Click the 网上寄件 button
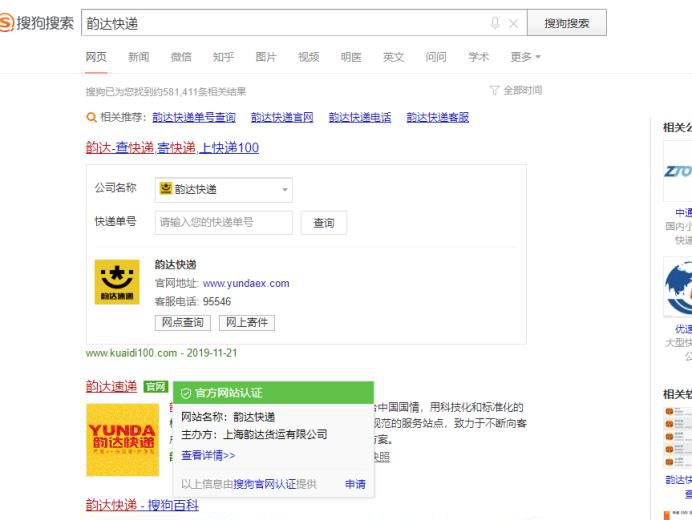Image resolution: width=692 pixels, height=520 pixels. [247, 322]
